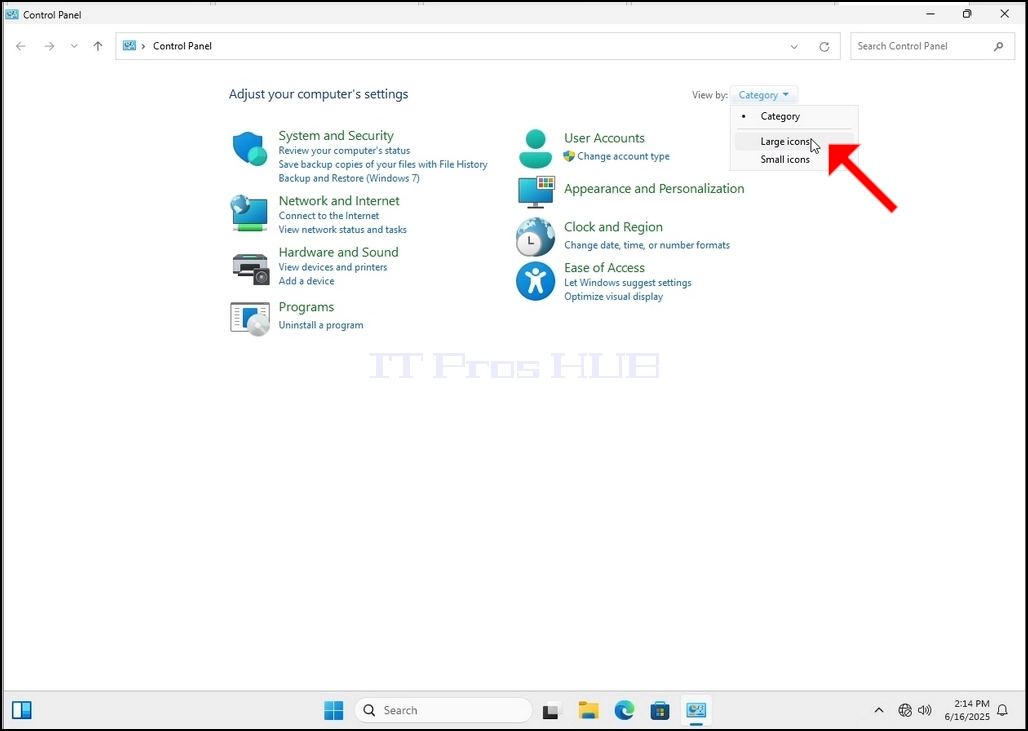This screenshot has height=731, width=1028.
Task: Open the Network and Internet globe icon
Action: tap(249, 213)
